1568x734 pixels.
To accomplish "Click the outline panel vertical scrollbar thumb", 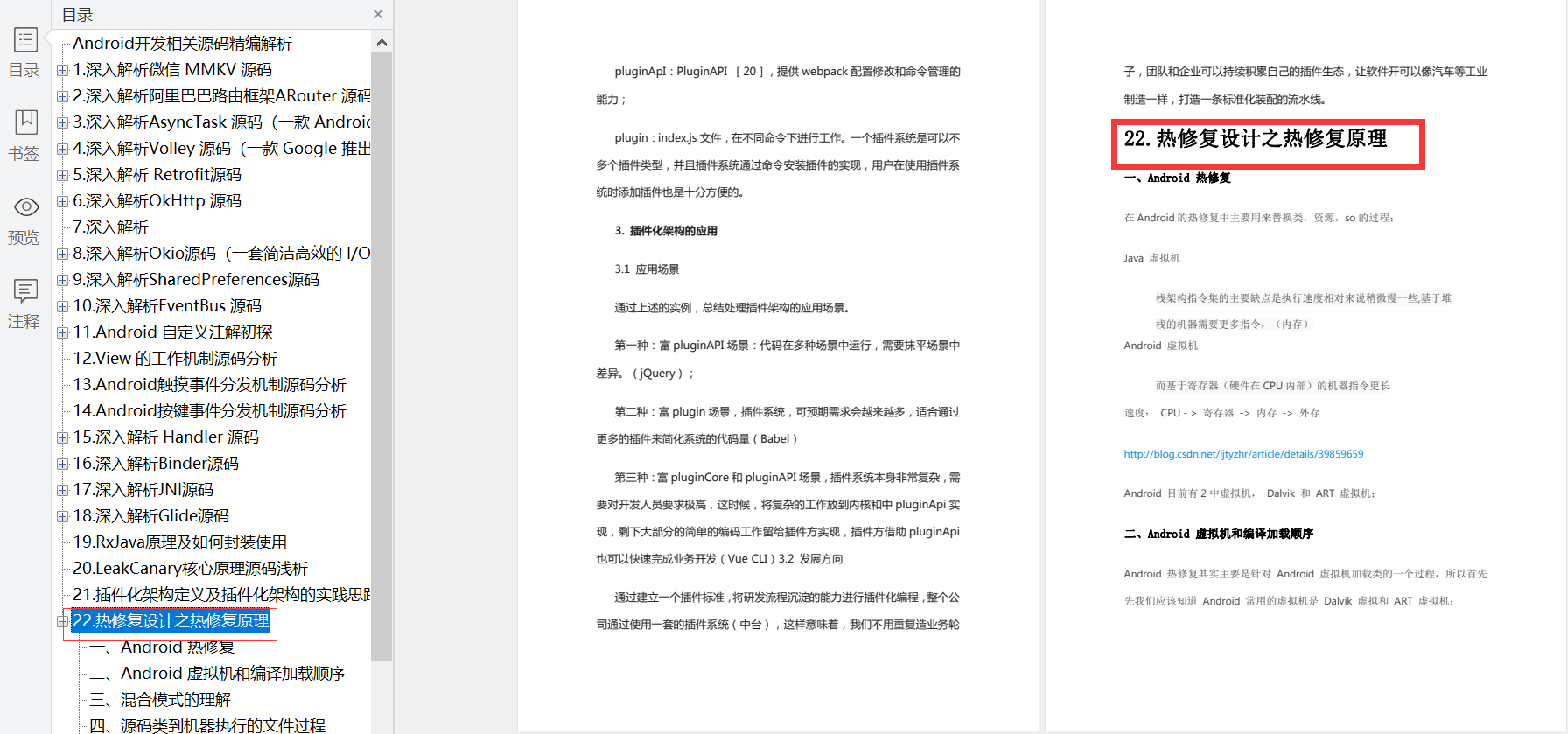I will tap(381, 356).
